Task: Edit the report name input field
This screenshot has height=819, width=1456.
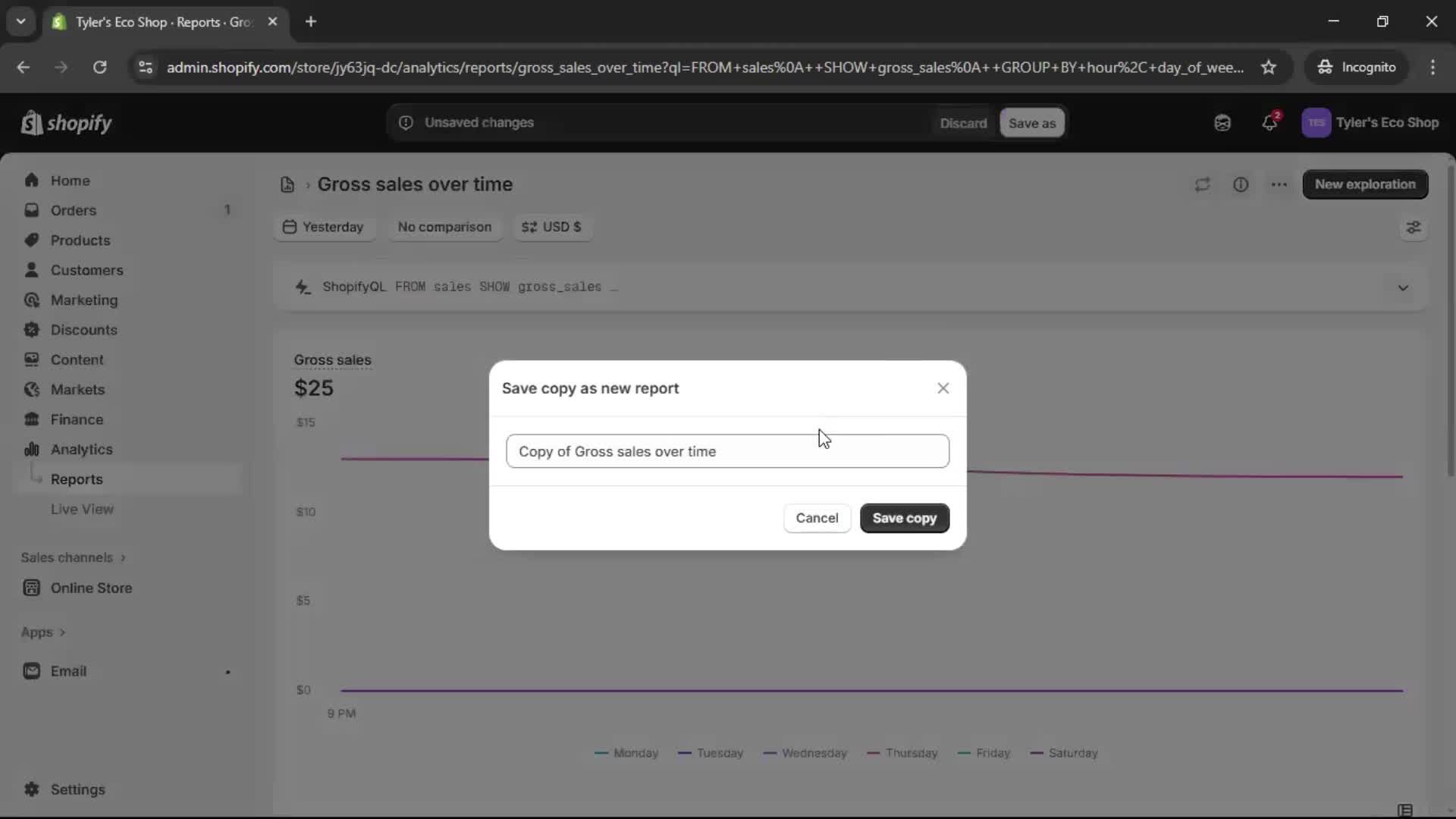Action: click(x=726, y=450)
